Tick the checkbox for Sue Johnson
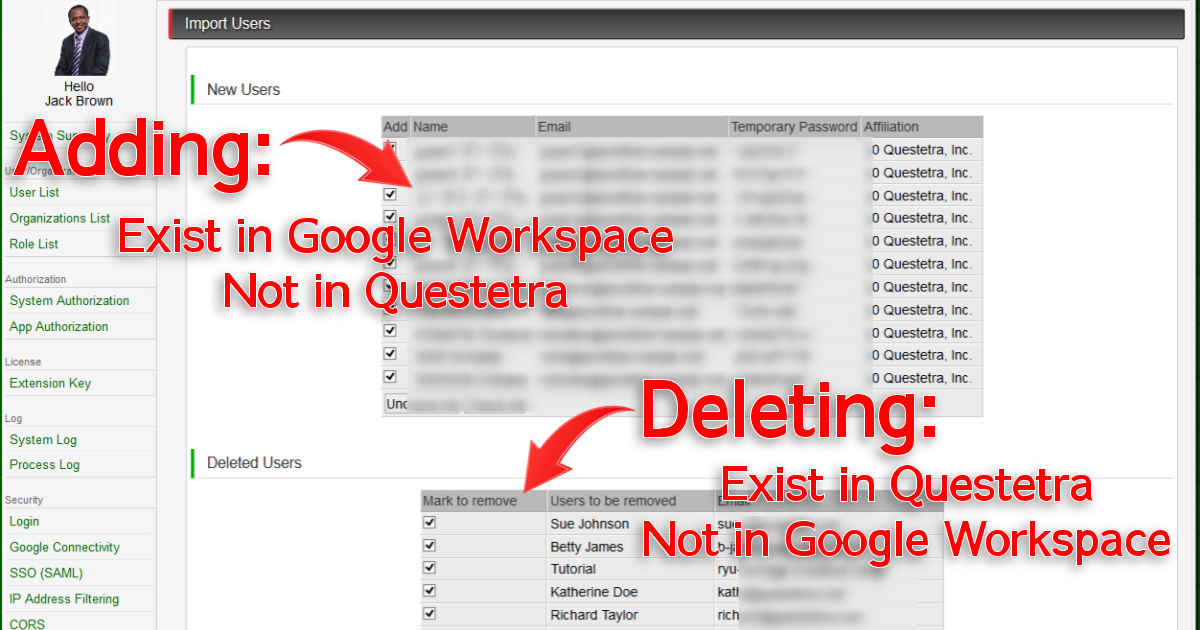Viewport: 1200px width, 630px height. pyautogui.click(x=430, y=523)
